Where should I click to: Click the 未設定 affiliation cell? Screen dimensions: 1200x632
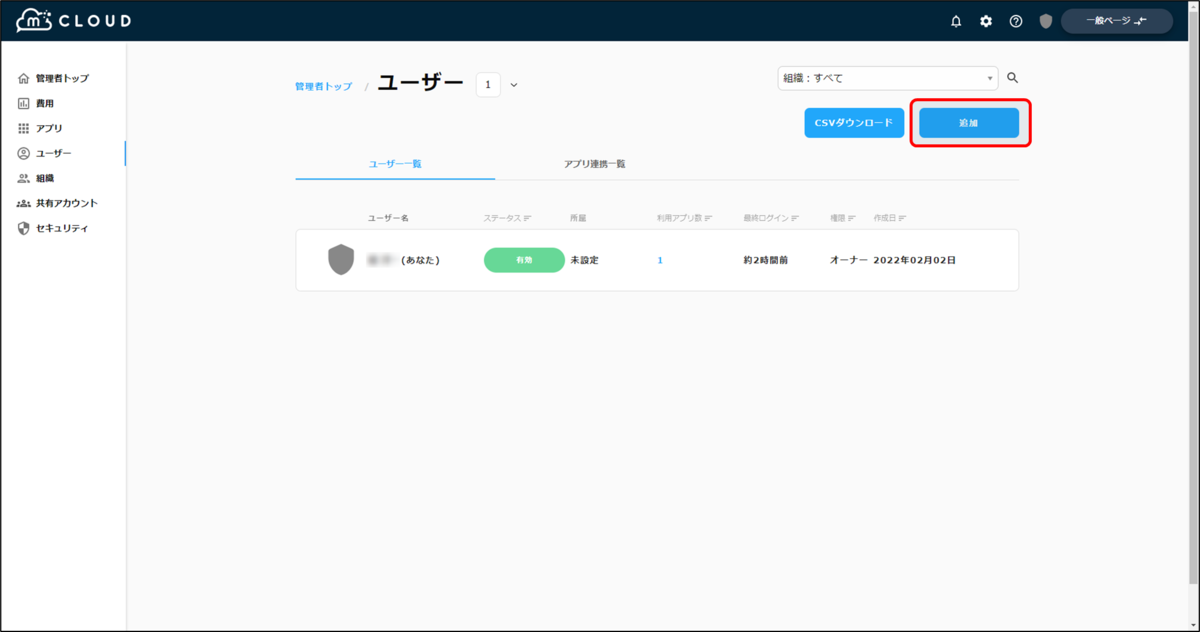tap(584, 260)
